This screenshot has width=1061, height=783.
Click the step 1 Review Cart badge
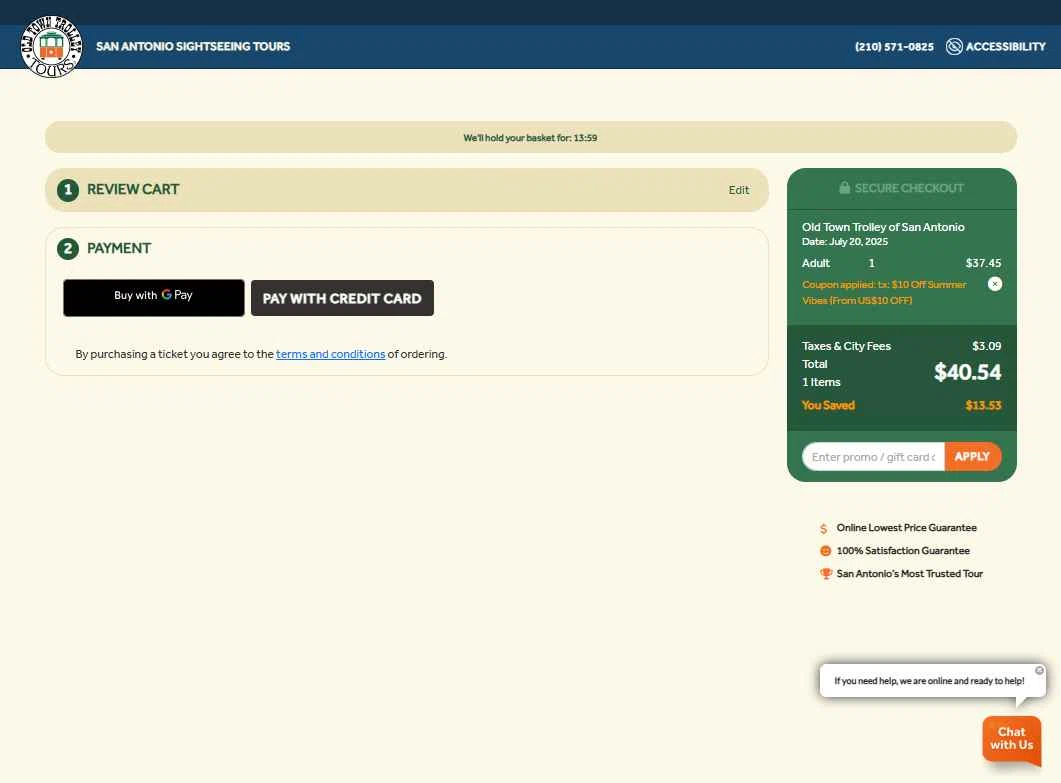click(x=68, y=190)
